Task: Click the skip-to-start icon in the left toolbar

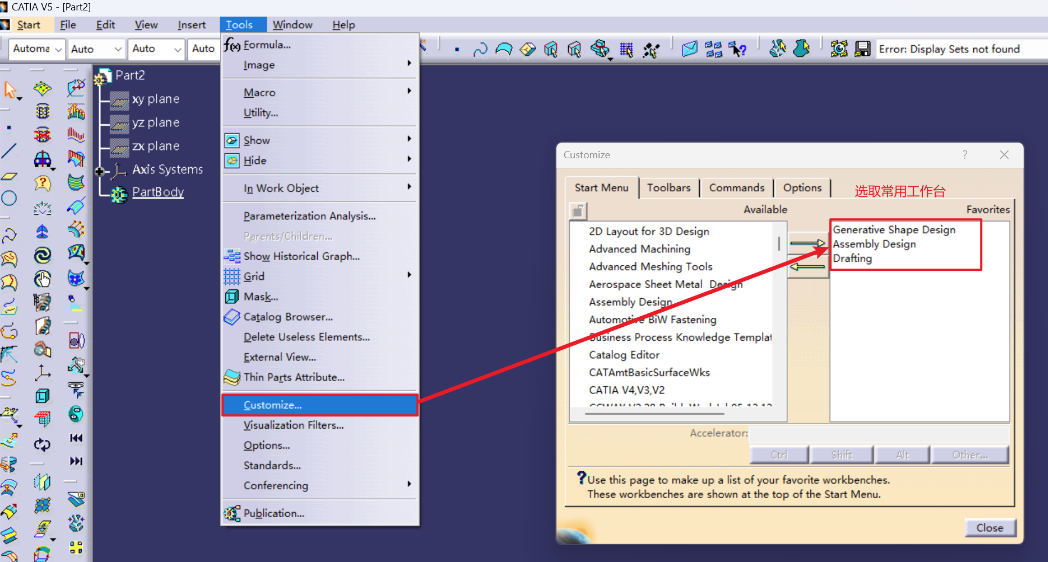Action: tap(76, 438)
